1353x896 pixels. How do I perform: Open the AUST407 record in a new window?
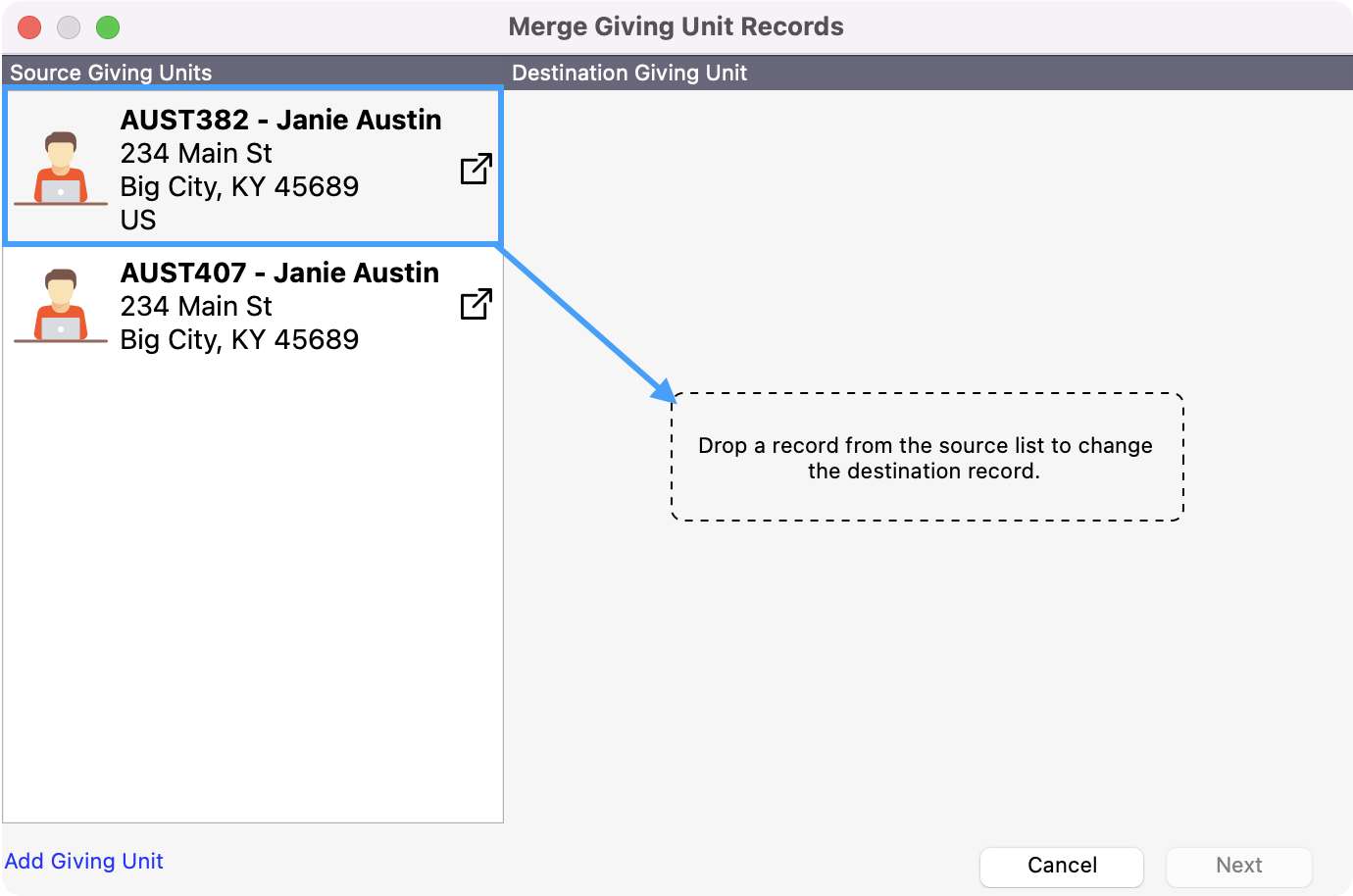tap(476, 304)
